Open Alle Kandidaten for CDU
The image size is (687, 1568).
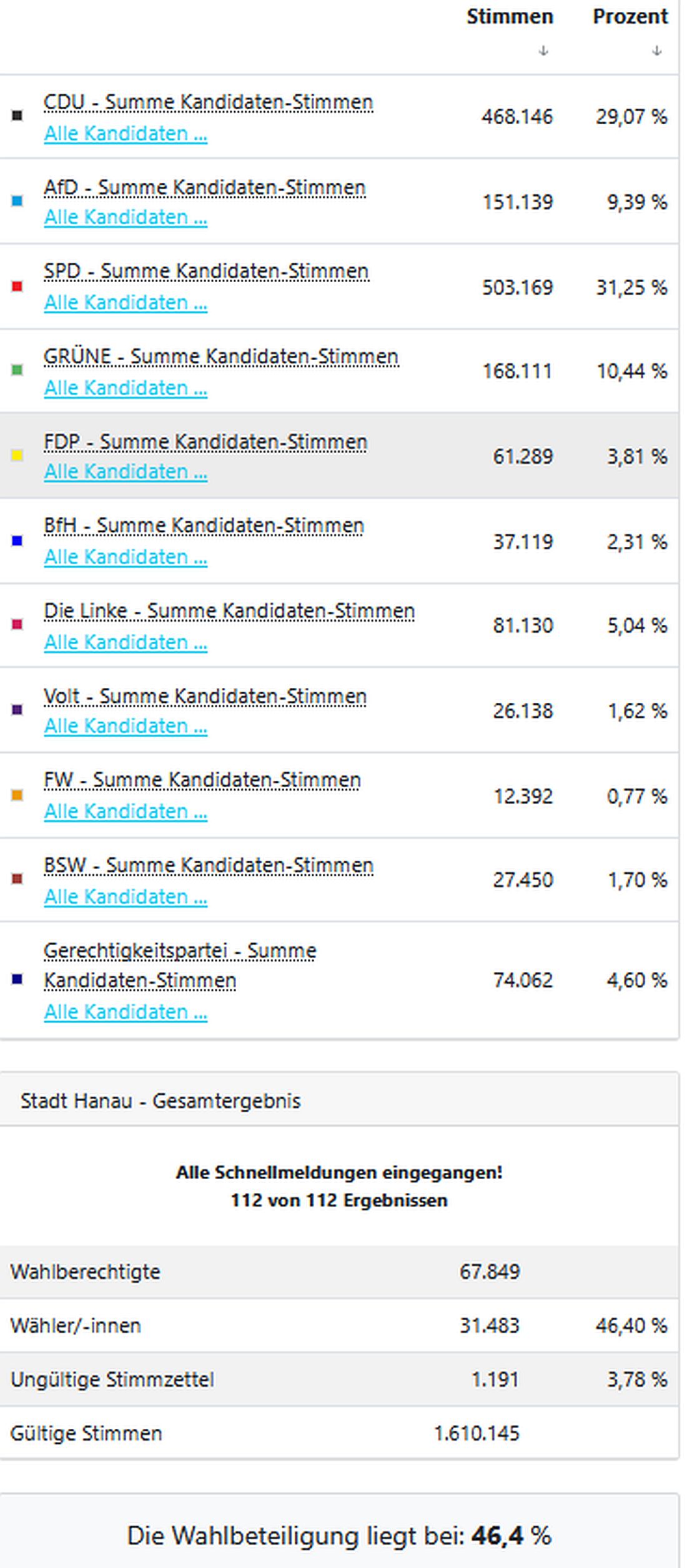coord(125,133)
